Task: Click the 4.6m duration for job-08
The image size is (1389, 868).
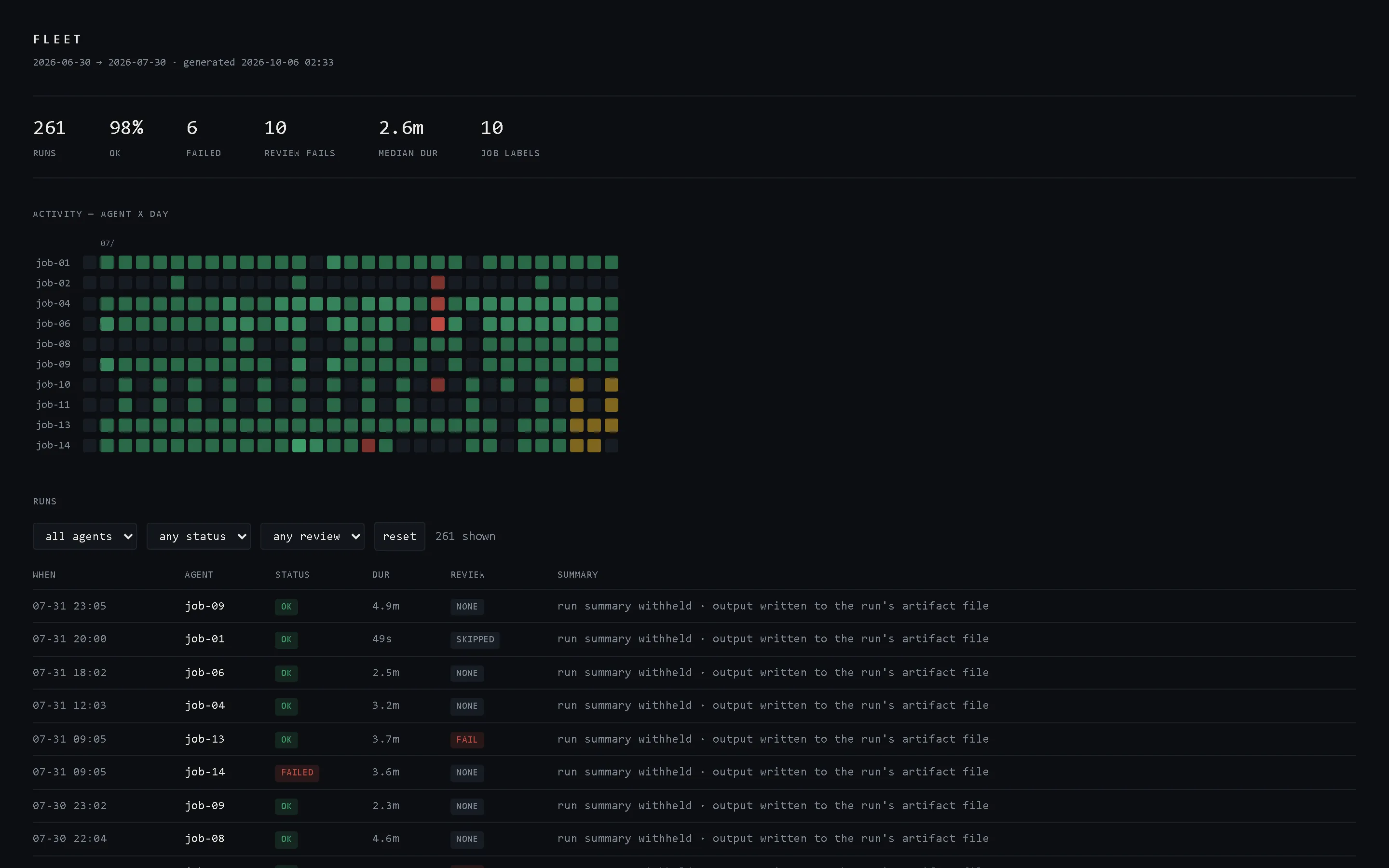Action: point(386,839)
